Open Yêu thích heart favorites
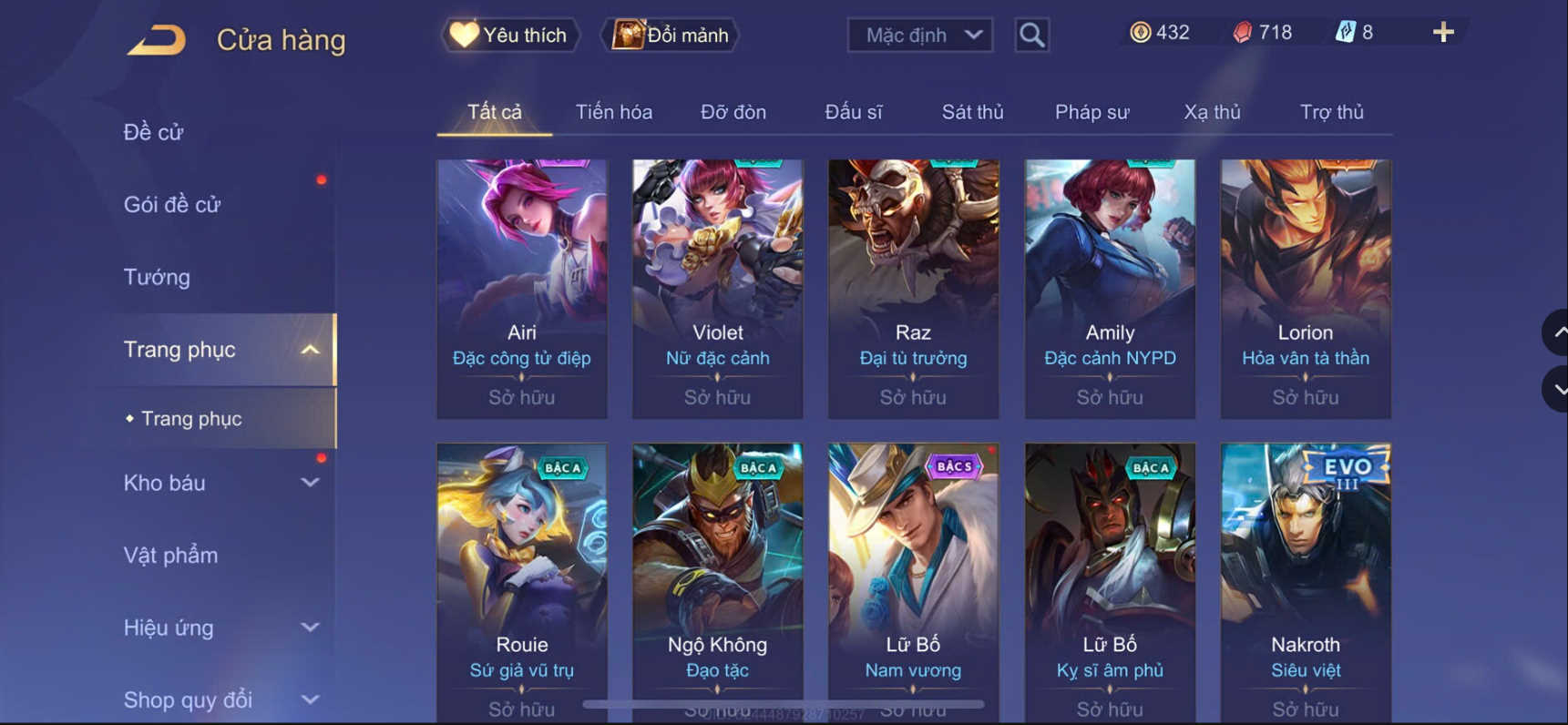The width and height of the screenshot is (1568, 725). coord(509,36)
